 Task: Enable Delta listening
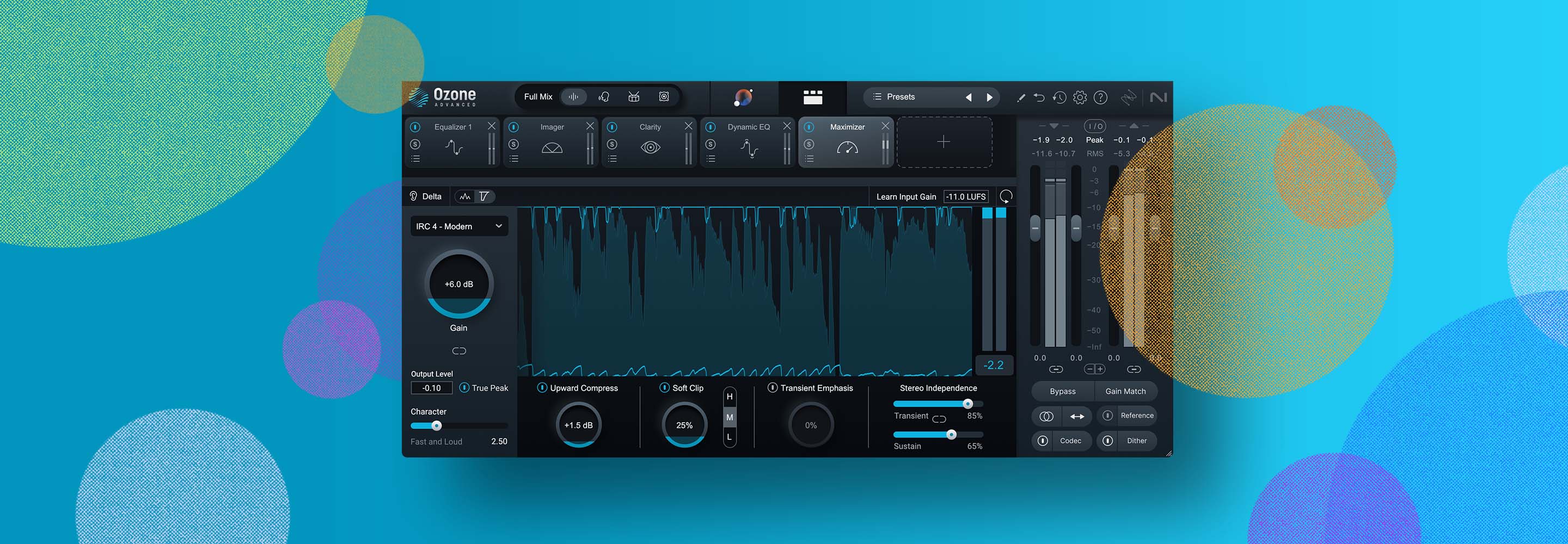coord(425,196)
